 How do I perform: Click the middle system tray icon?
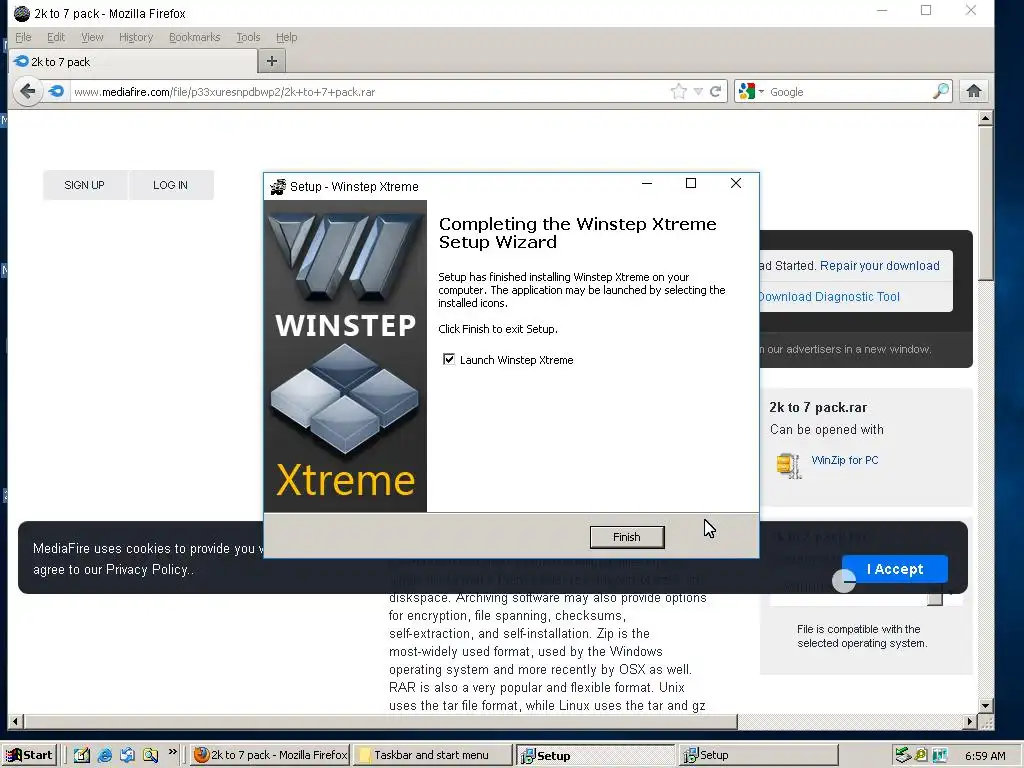pyautogui.click(x=921, y=755)
